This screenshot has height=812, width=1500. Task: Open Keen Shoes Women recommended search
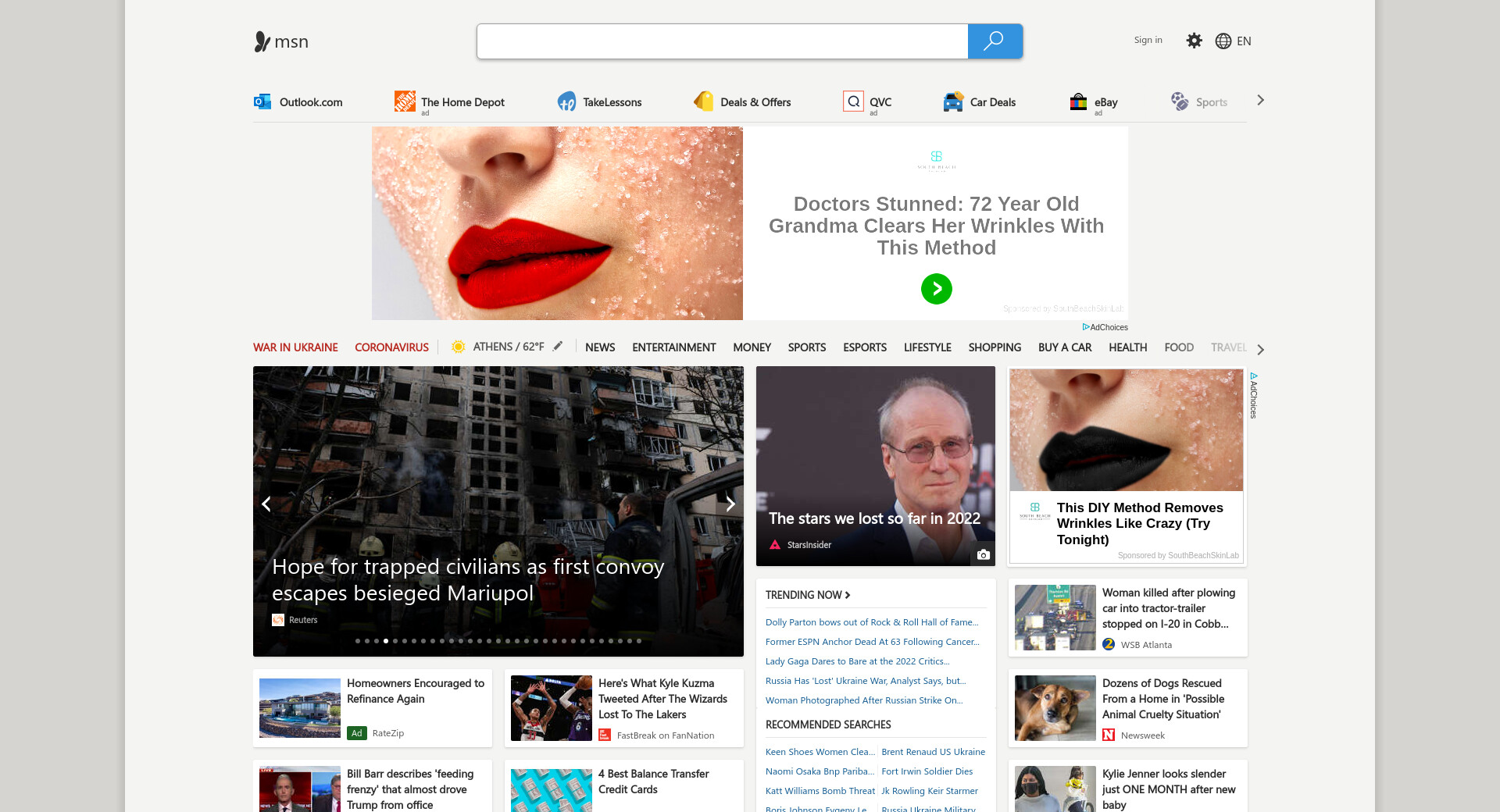(x=820, y=752)
